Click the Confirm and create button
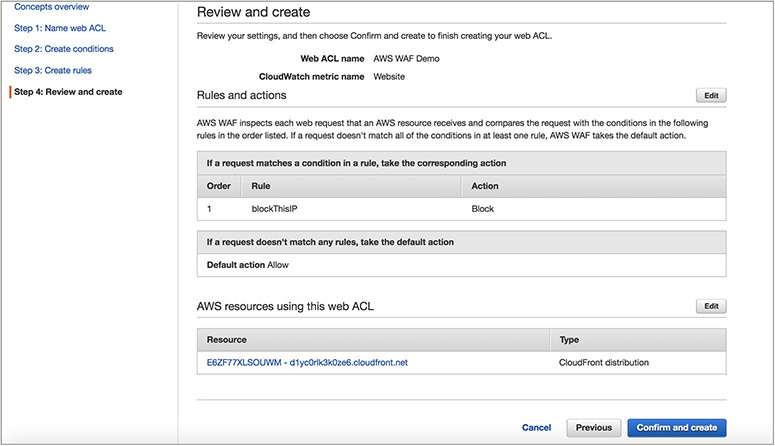 [x=676, y=428]
